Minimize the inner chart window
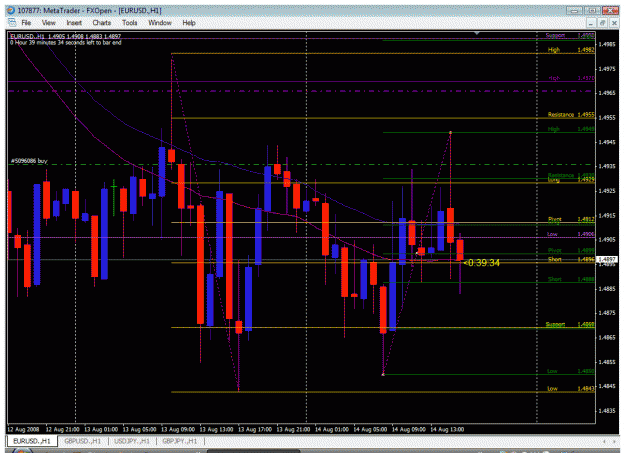 point(591,23)
